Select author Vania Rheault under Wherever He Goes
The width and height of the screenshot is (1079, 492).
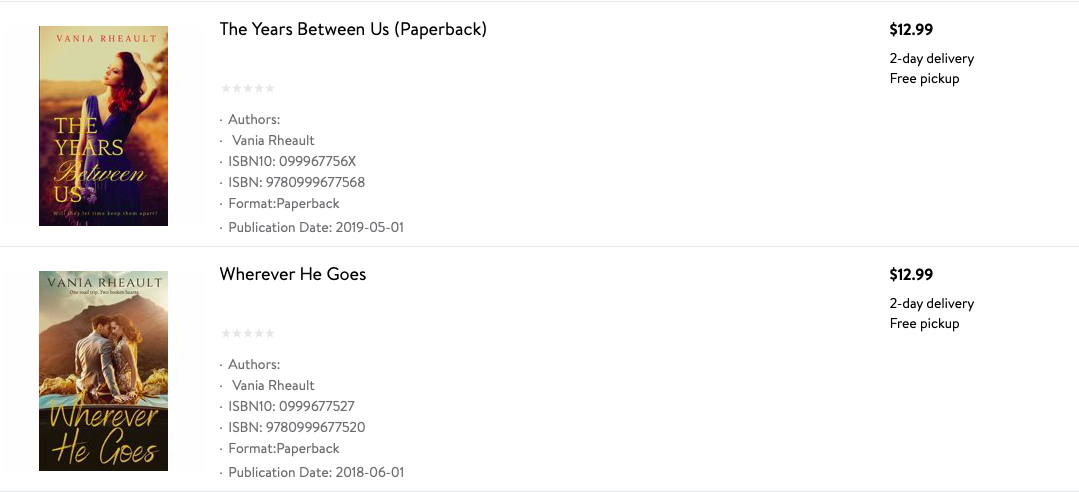273,385
